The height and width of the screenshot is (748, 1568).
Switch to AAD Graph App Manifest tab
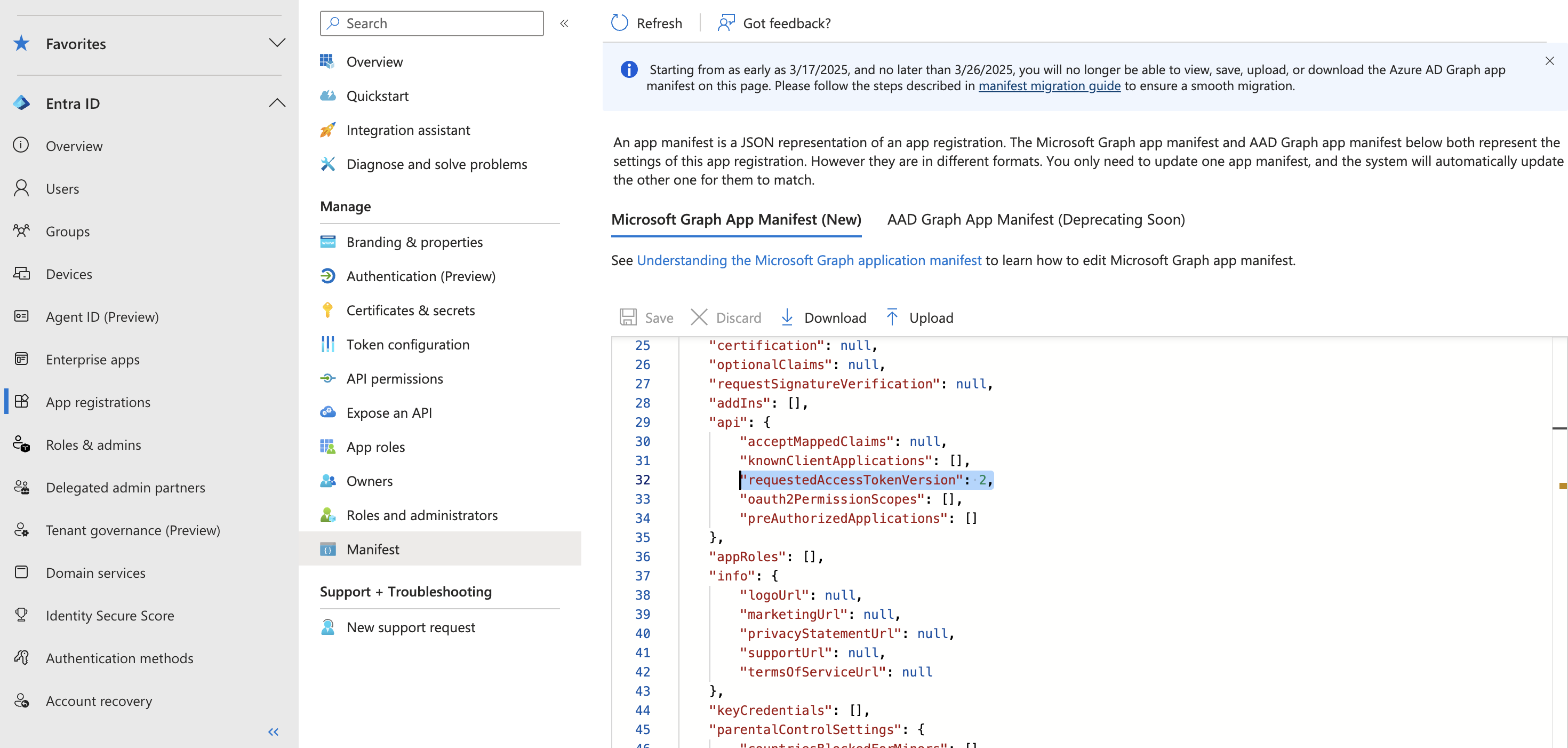[1035, 219]
